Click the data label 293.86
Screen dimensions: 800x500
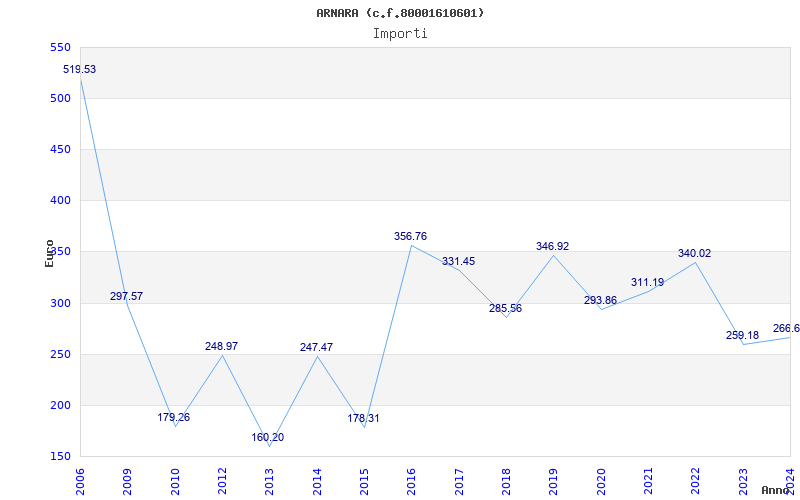[x=601, y=301]
